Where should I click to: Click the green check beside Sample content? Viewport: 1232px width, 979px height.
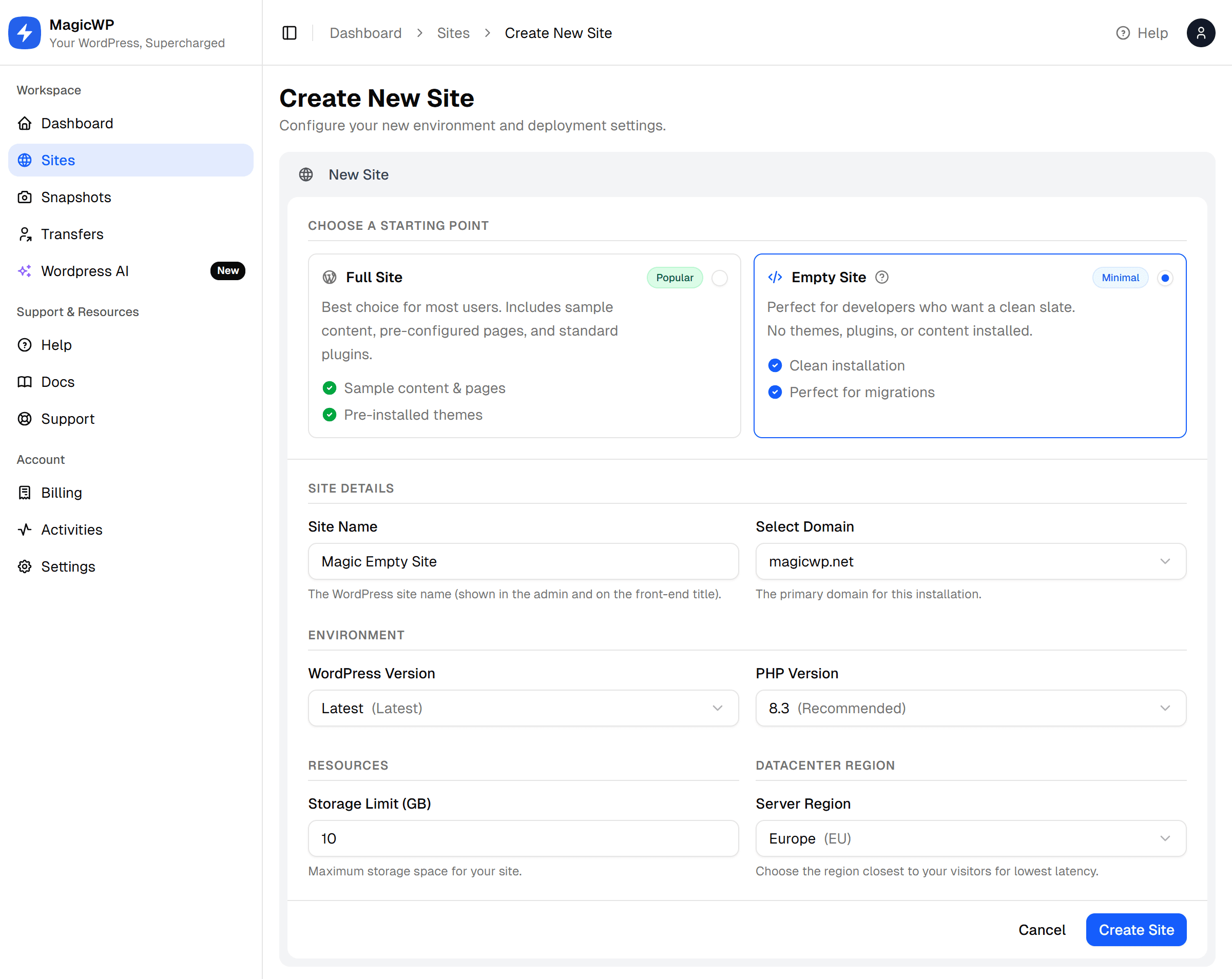coord(330,388)
